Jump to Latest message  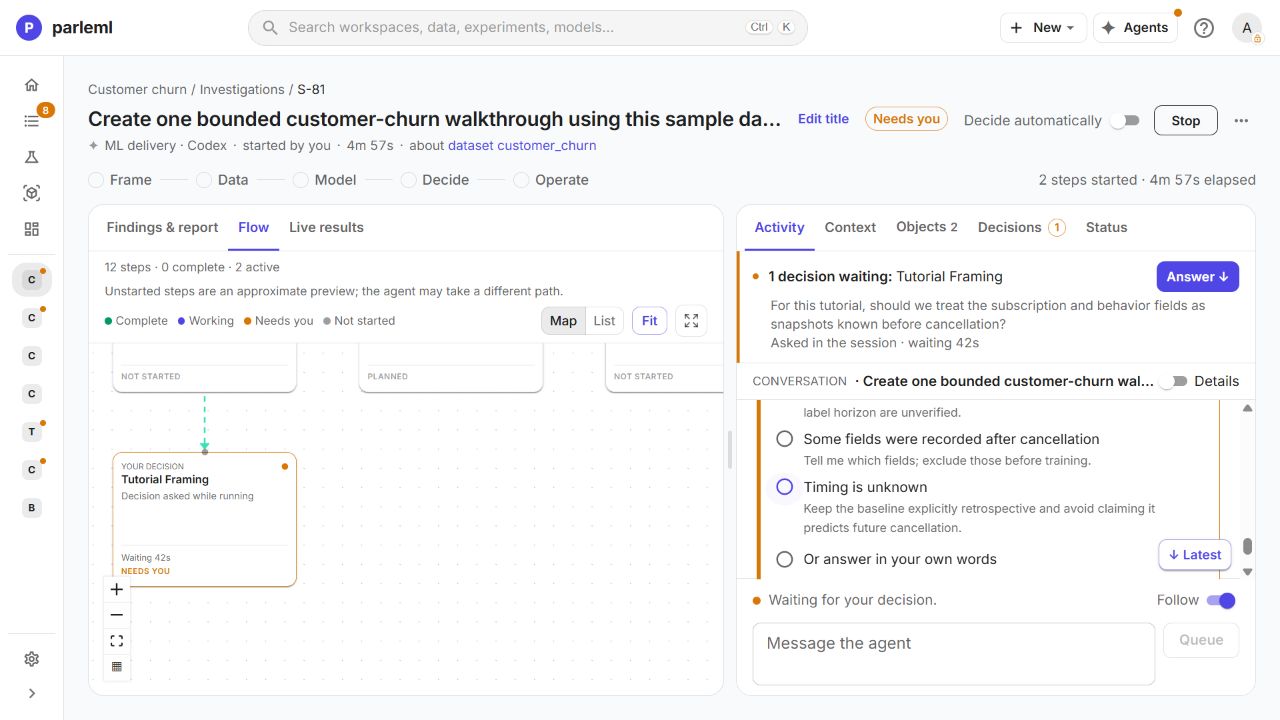tap(1194, 555)
